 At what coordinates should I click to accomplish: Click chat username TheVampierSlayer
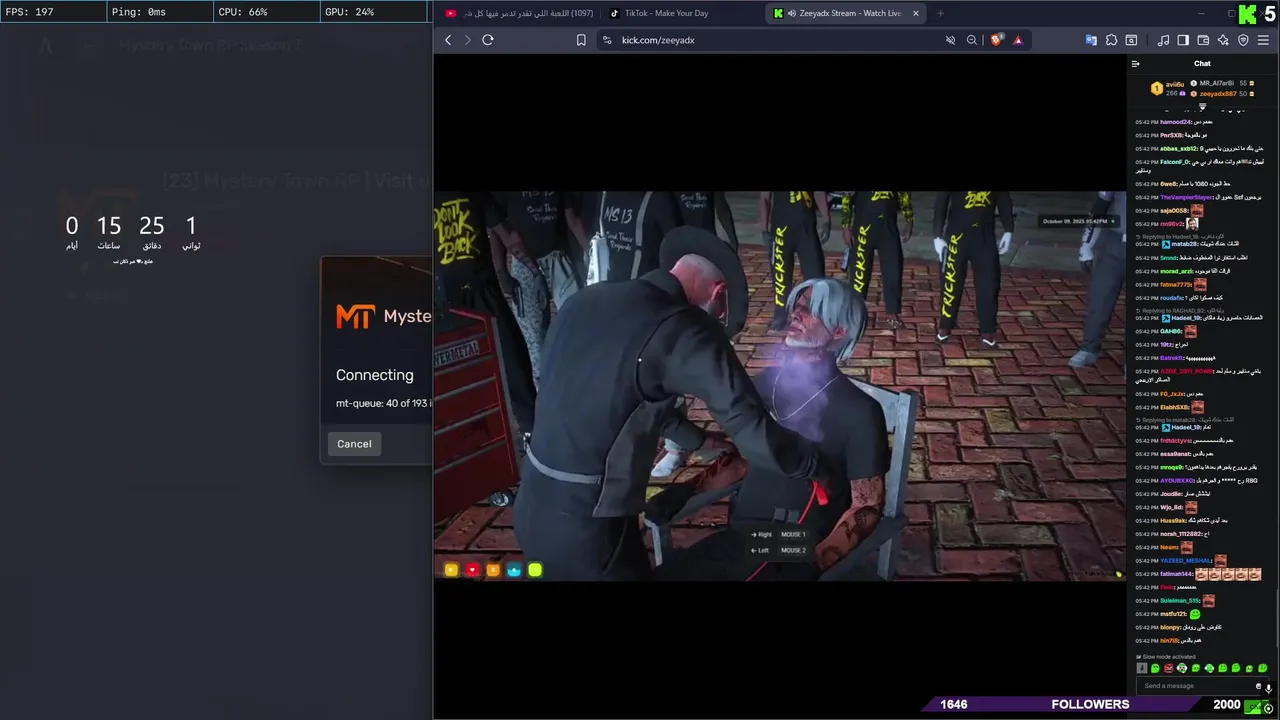click(1185, 197)
